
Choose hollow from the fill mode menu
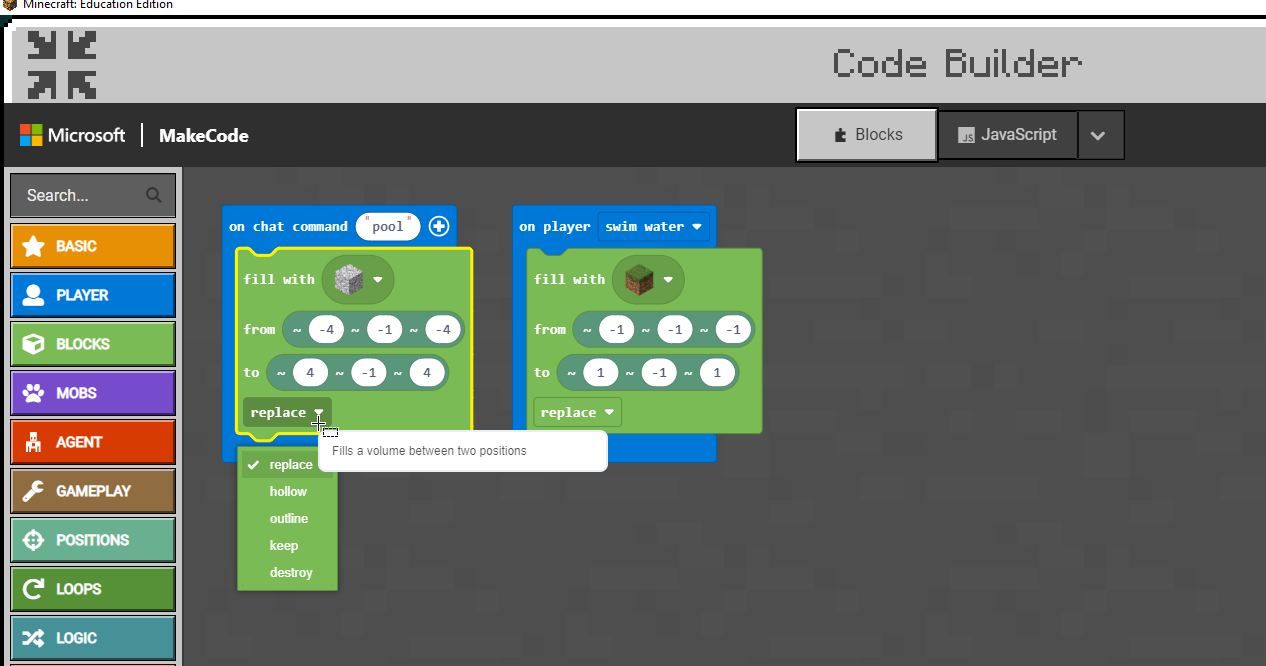[x=288, y=492]
